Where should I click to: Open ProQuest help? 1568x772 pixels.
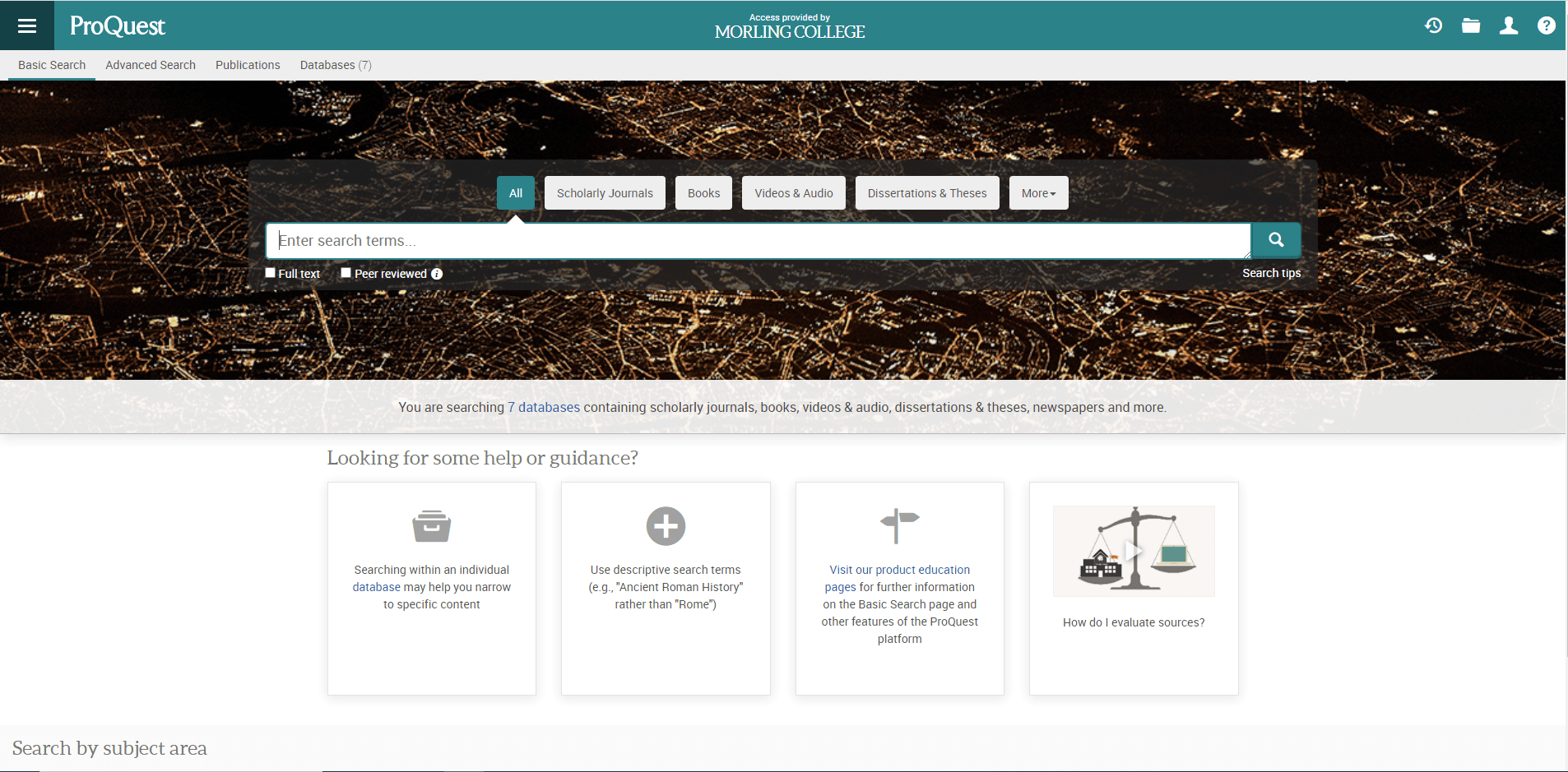pos(1547,25)
